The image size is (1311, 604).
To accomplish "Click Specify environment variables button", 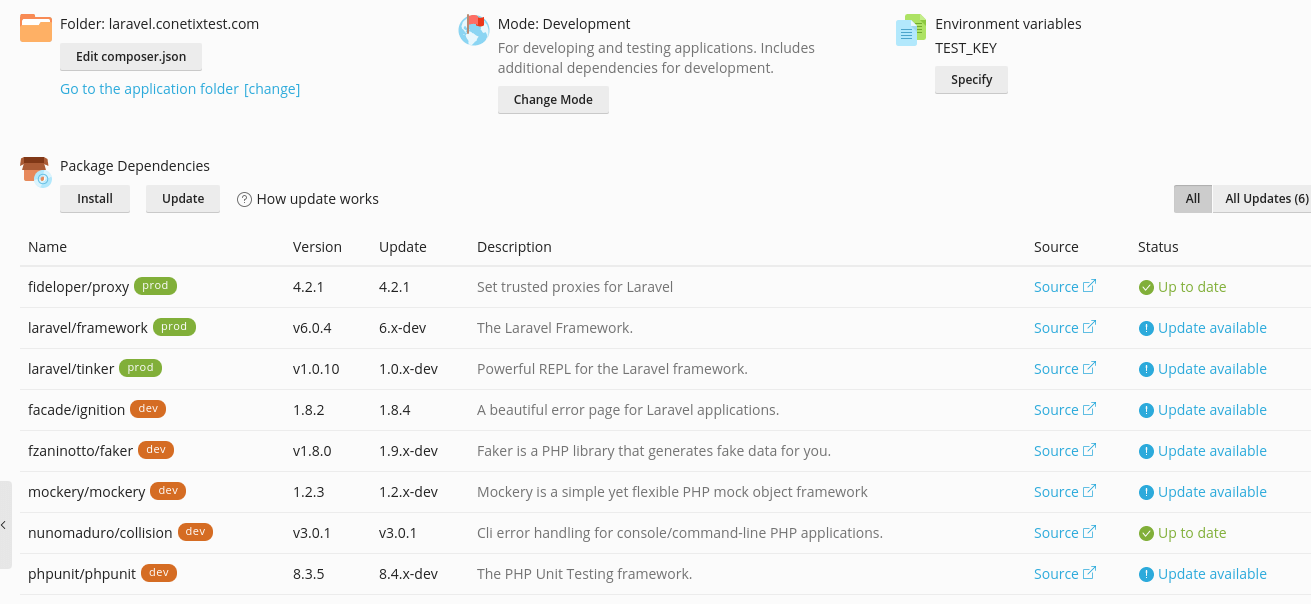I will point(971,80).
